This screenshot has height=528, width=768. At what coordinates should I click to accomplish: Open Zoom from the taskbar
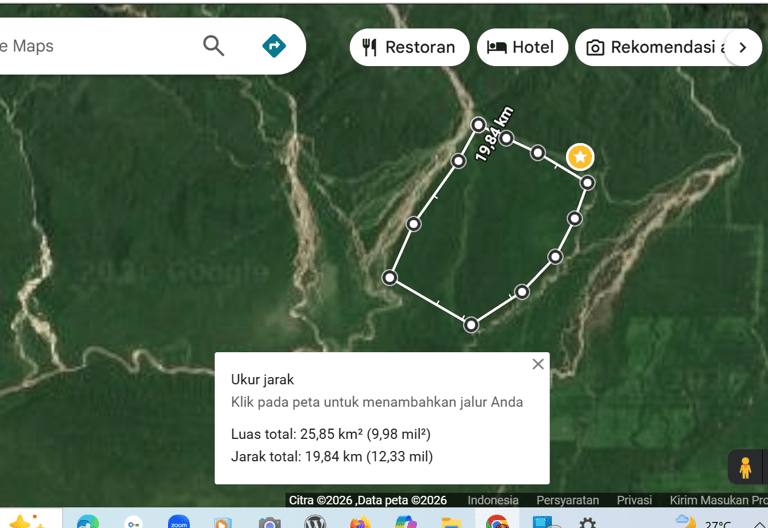click(x=179, y=521)
